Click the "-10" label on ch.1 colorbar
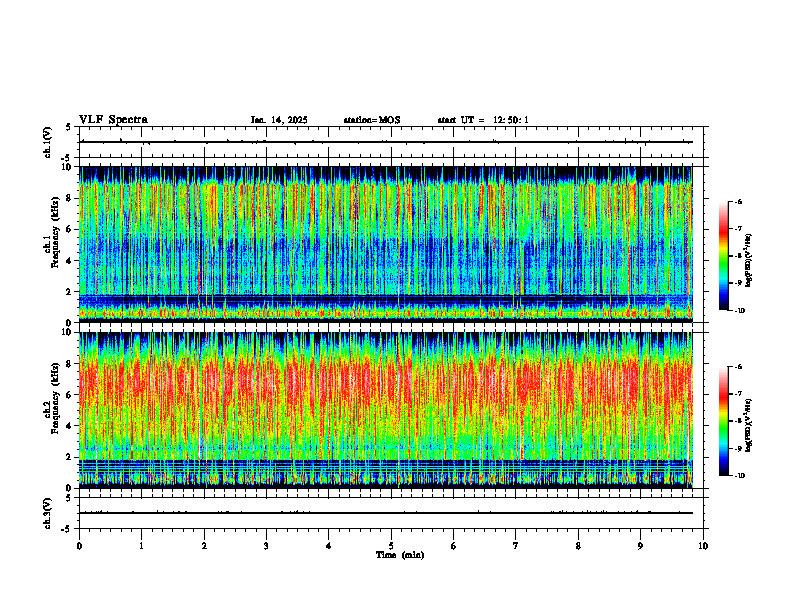The height and width of the screenshot is (612, 792). pyautogui.click(x=739, y=311)
